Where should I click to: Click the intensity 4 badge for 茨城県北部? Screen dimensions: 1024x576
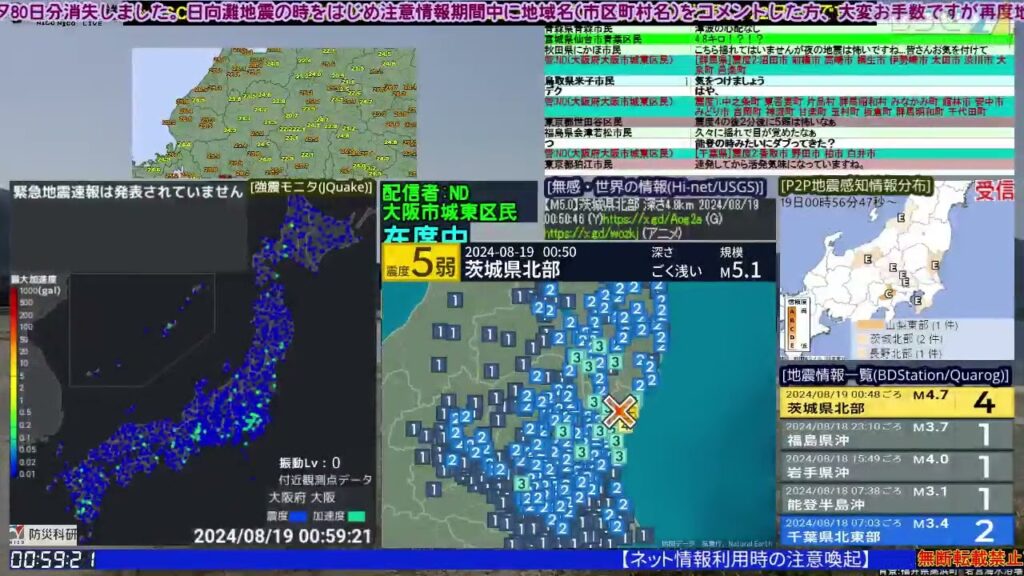point(987,401)
